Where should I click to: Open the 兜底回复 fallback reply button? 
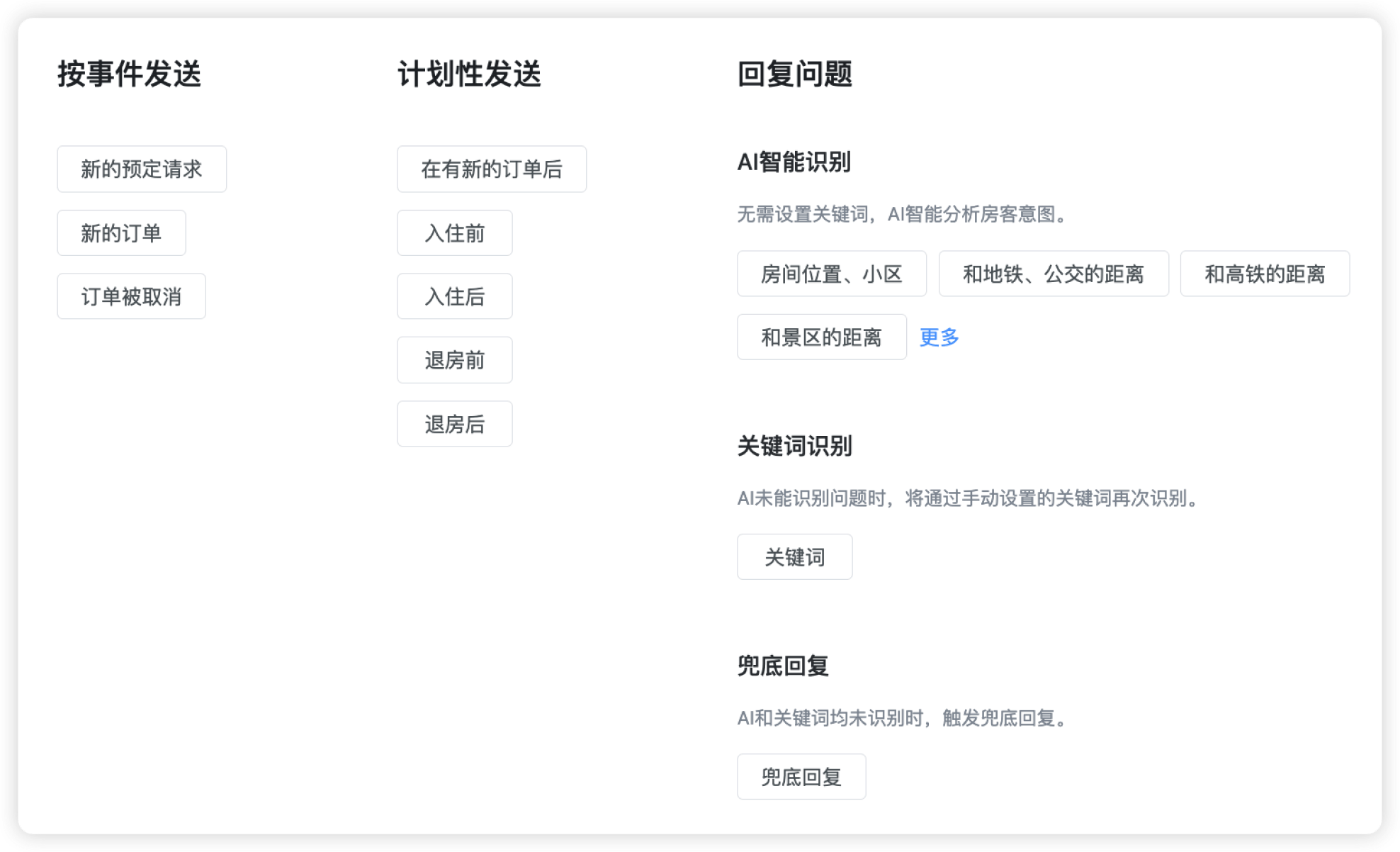click(801, 777)
